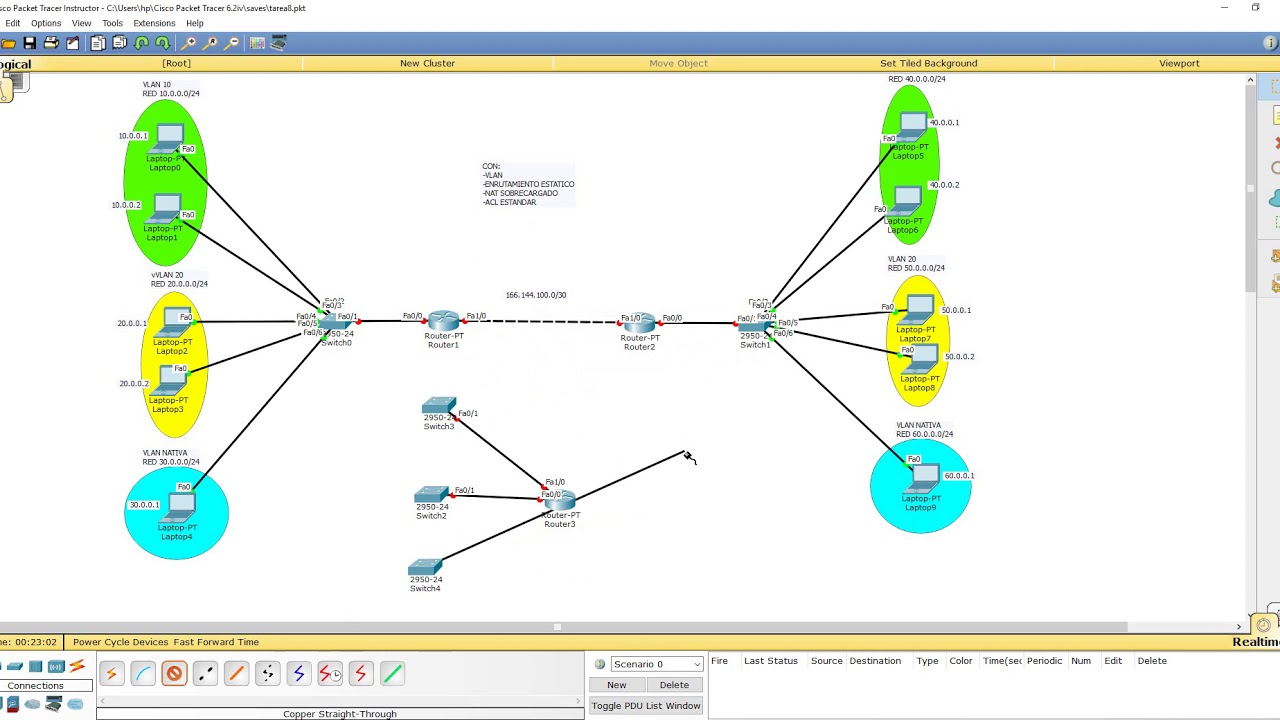1280x720 pixels.
Task: Delete scenario with the Delete button
Action: pyautogui.click(x=674, y=685)
